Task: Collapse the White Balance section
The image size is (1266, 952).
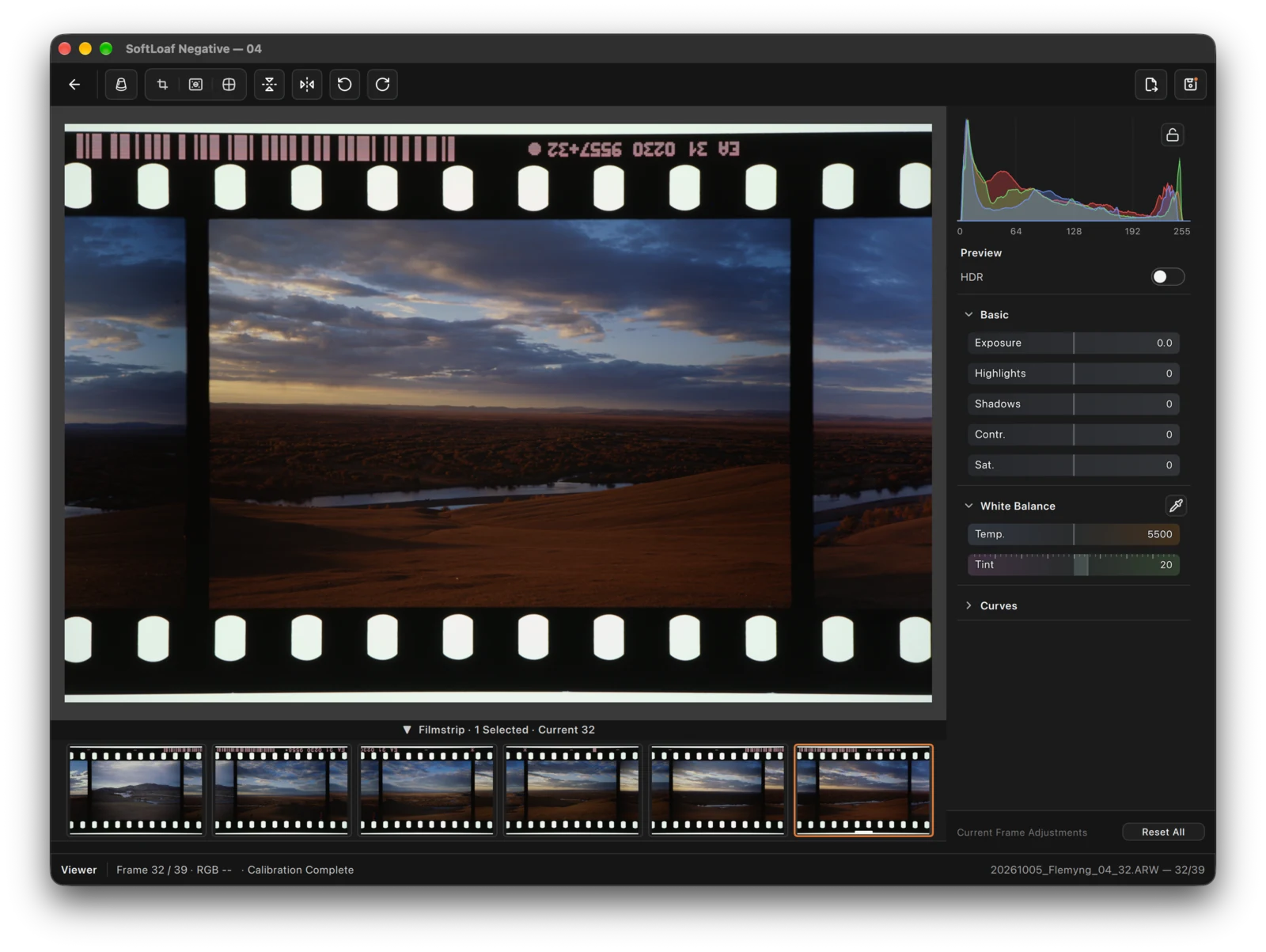Action: [968, 506]
